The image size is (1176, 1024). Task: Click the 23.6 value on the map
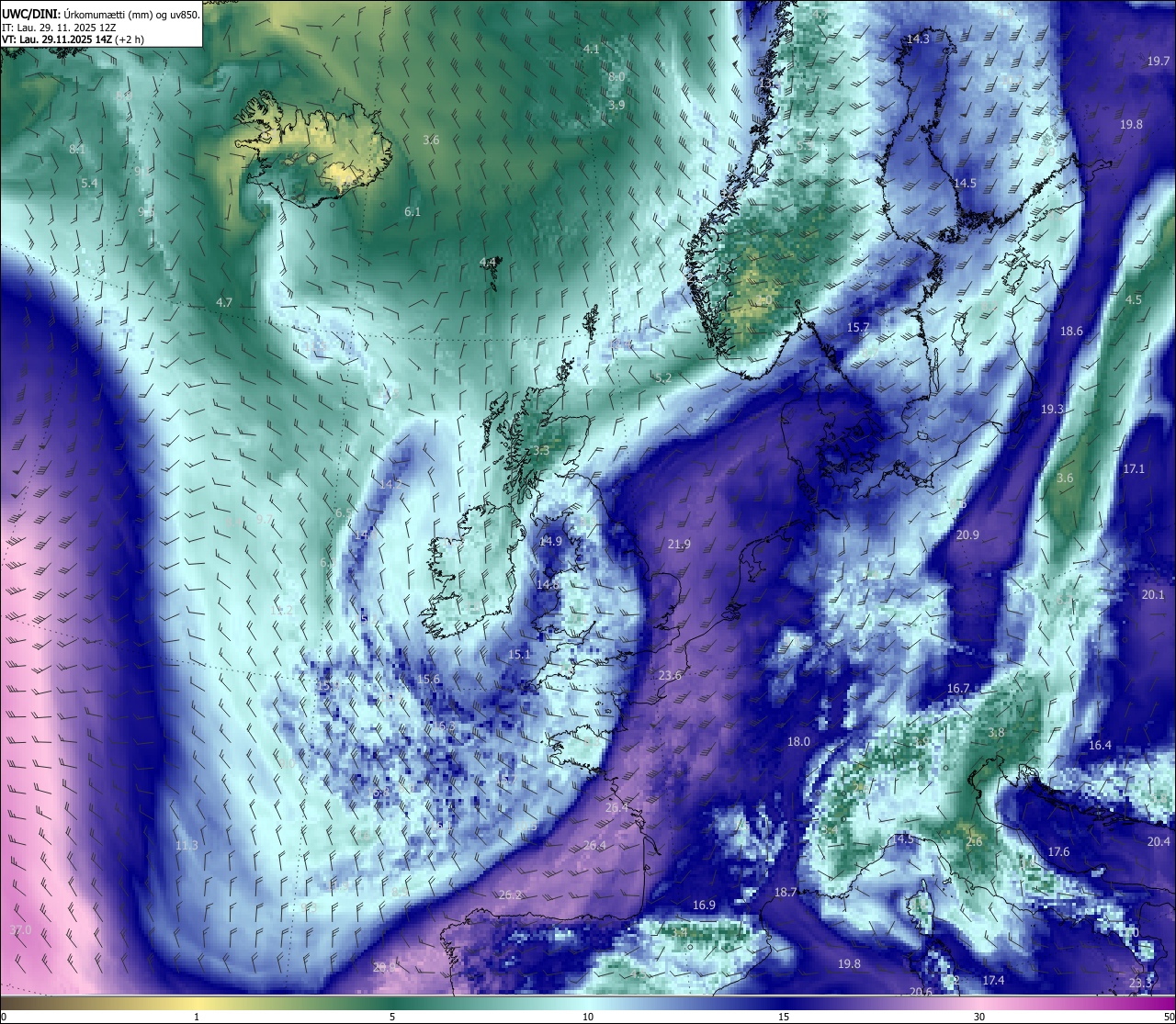pos(670,675)
